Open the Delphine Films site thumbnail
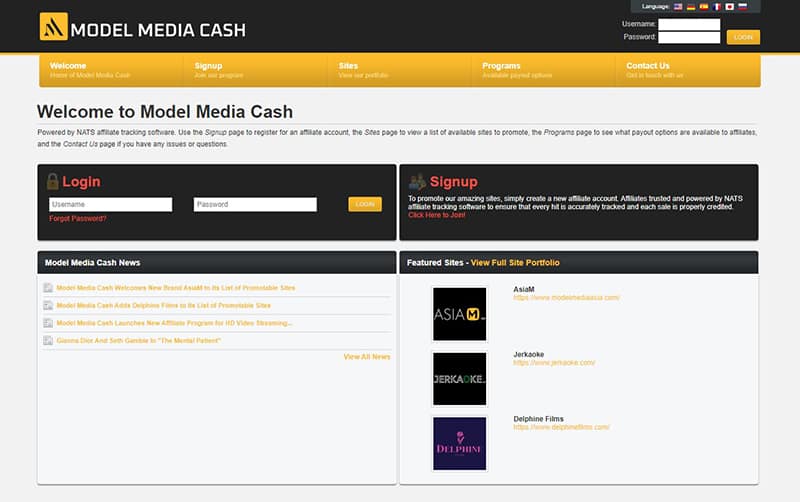 (460, 443)
